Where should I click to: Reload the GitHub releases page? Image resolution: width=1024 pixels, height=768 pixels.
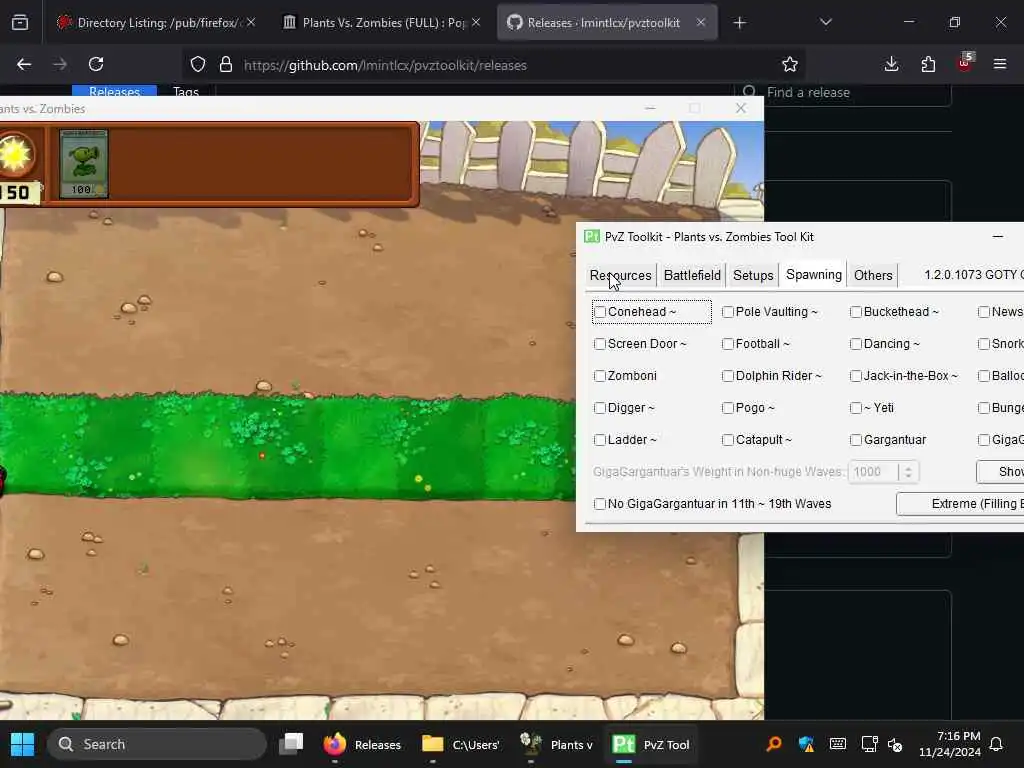click(96, 64)
